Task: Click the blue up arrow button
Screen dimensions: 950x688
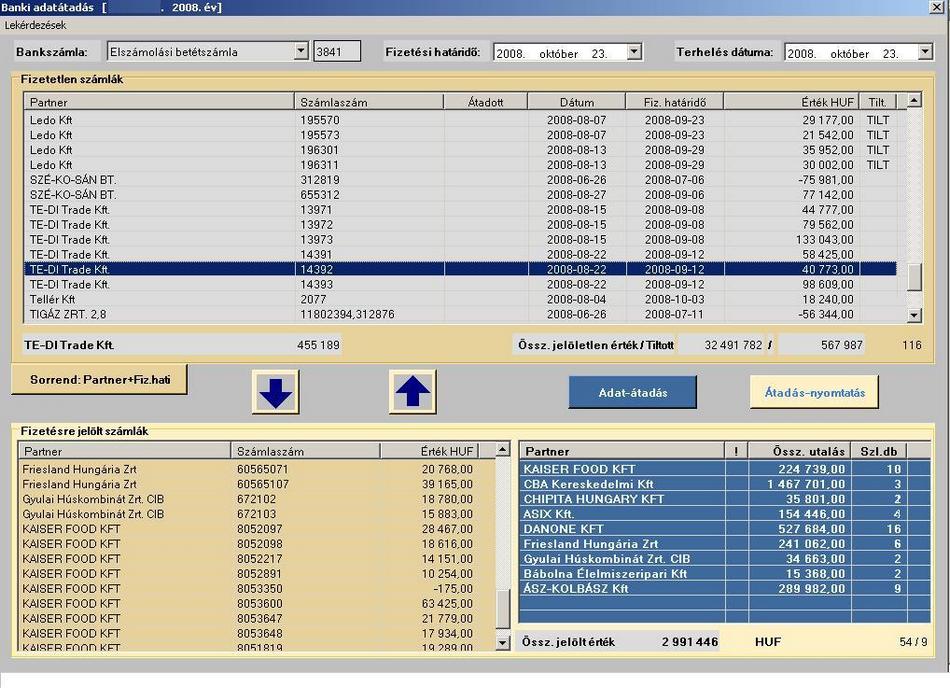Action: 413,392
